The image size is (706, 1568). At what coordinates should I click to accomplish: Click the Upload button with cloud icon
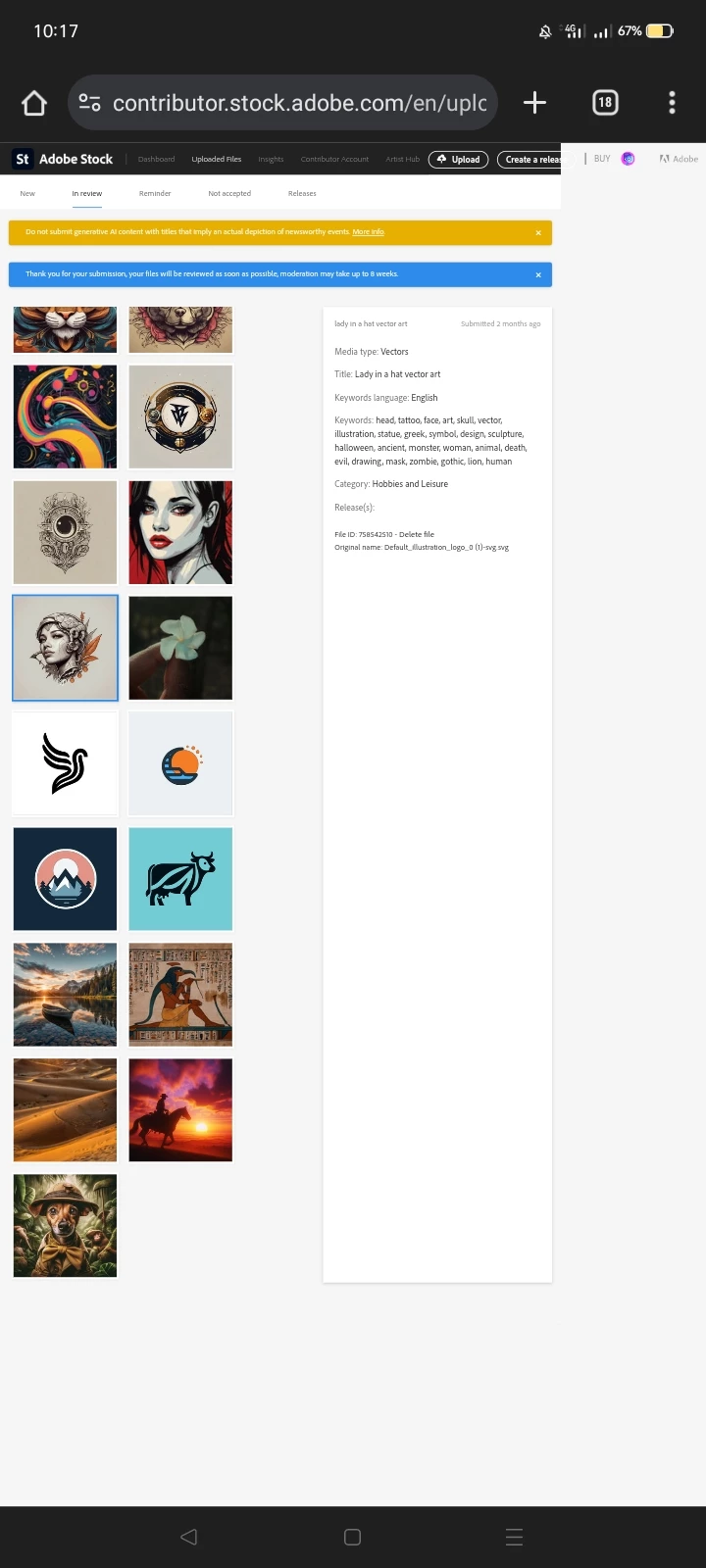[458, 159]
